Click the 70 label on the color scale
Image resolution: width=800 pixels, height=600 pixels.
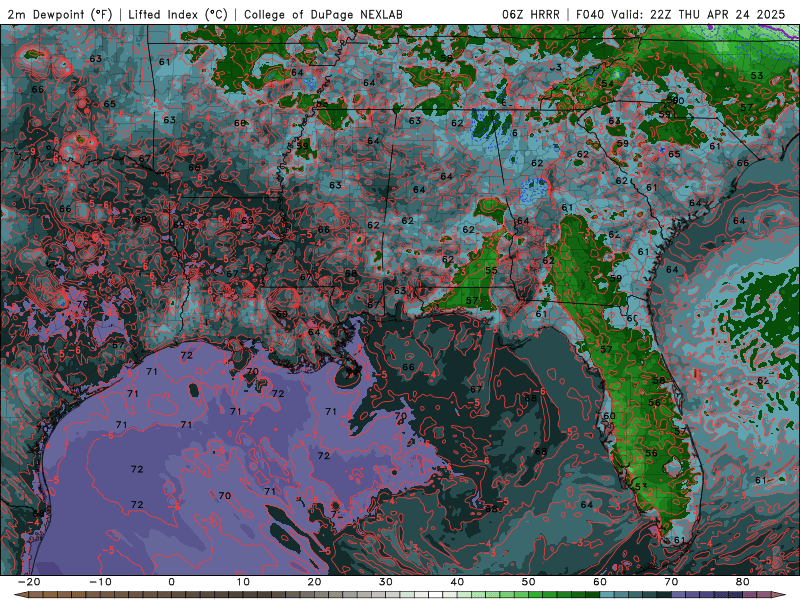point(671,582)
